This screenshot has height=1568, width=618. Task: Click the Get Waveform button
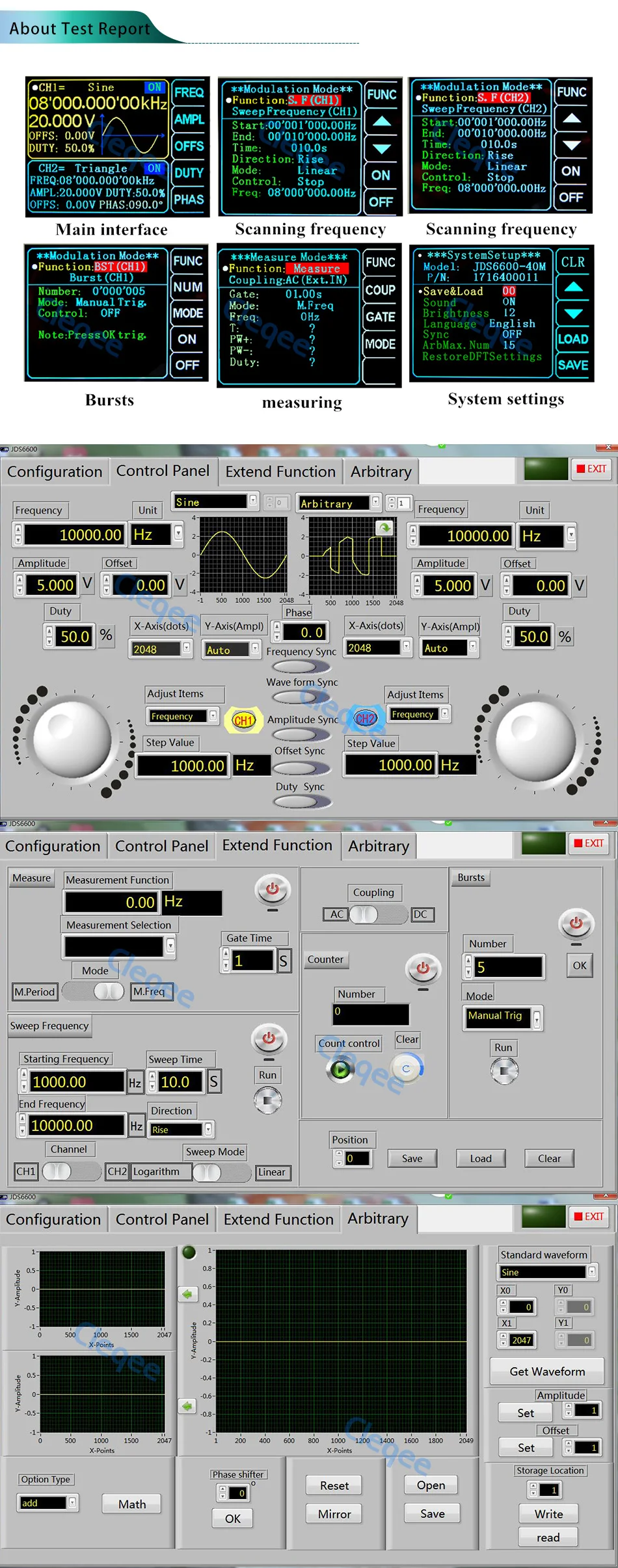(x=546, y=1371)
